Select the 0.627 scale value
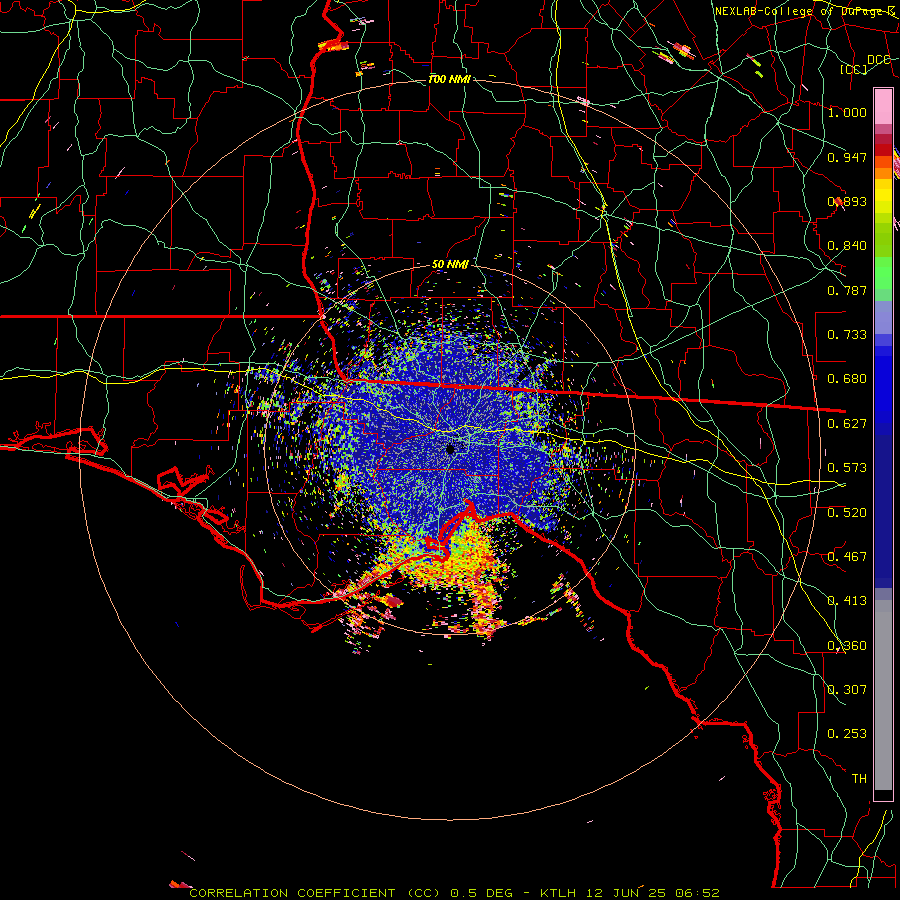This screenshot has width=900, height=900. [x=847, y=424]
